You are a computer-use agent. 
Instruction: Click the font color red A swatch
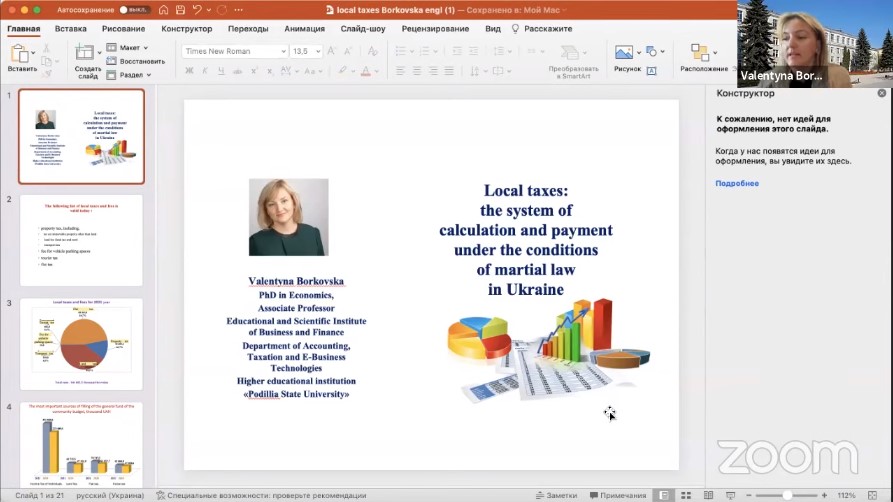366,71
